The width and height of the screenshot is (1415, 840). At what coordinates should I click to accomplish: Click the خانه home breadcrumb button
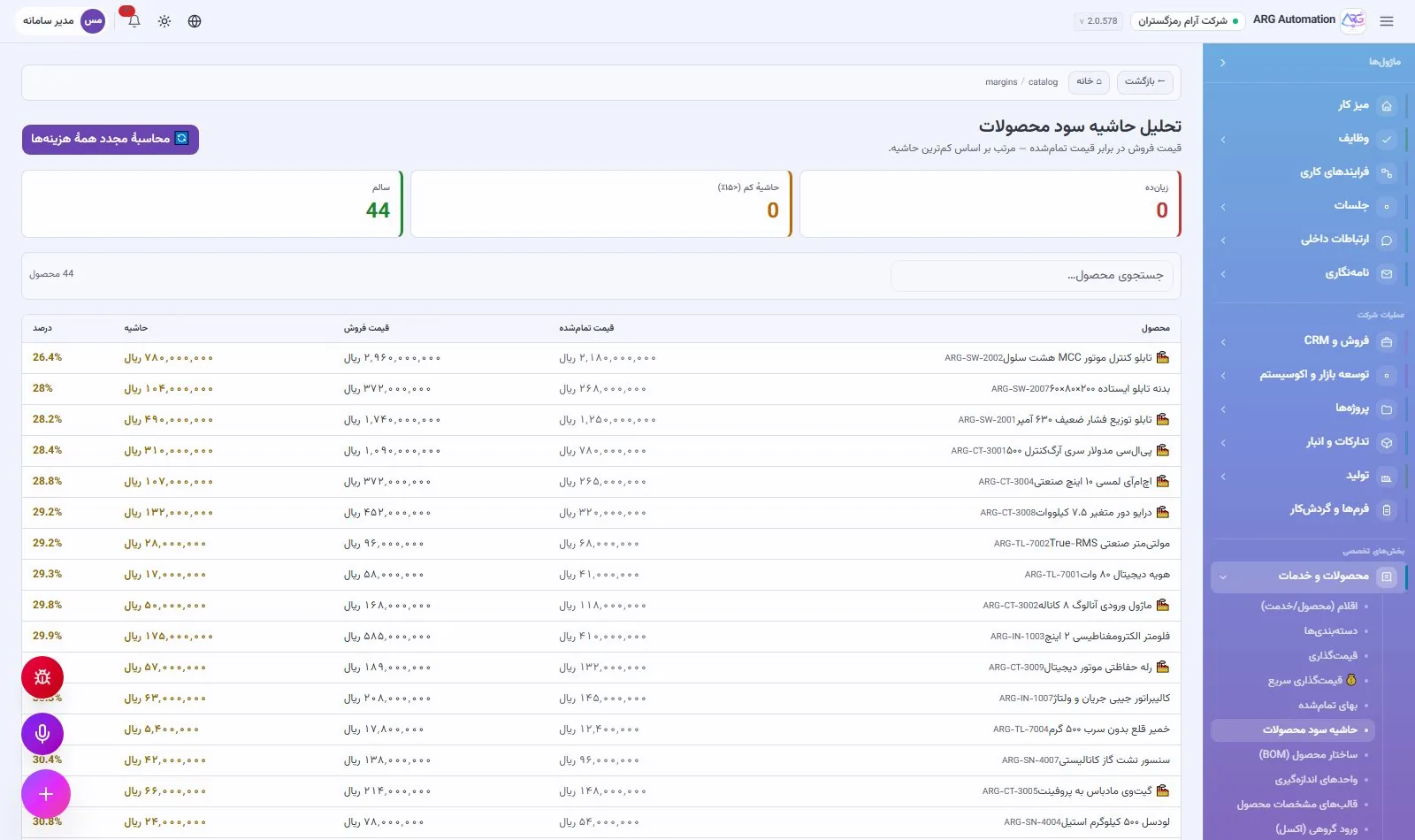tap(1089, 81)
